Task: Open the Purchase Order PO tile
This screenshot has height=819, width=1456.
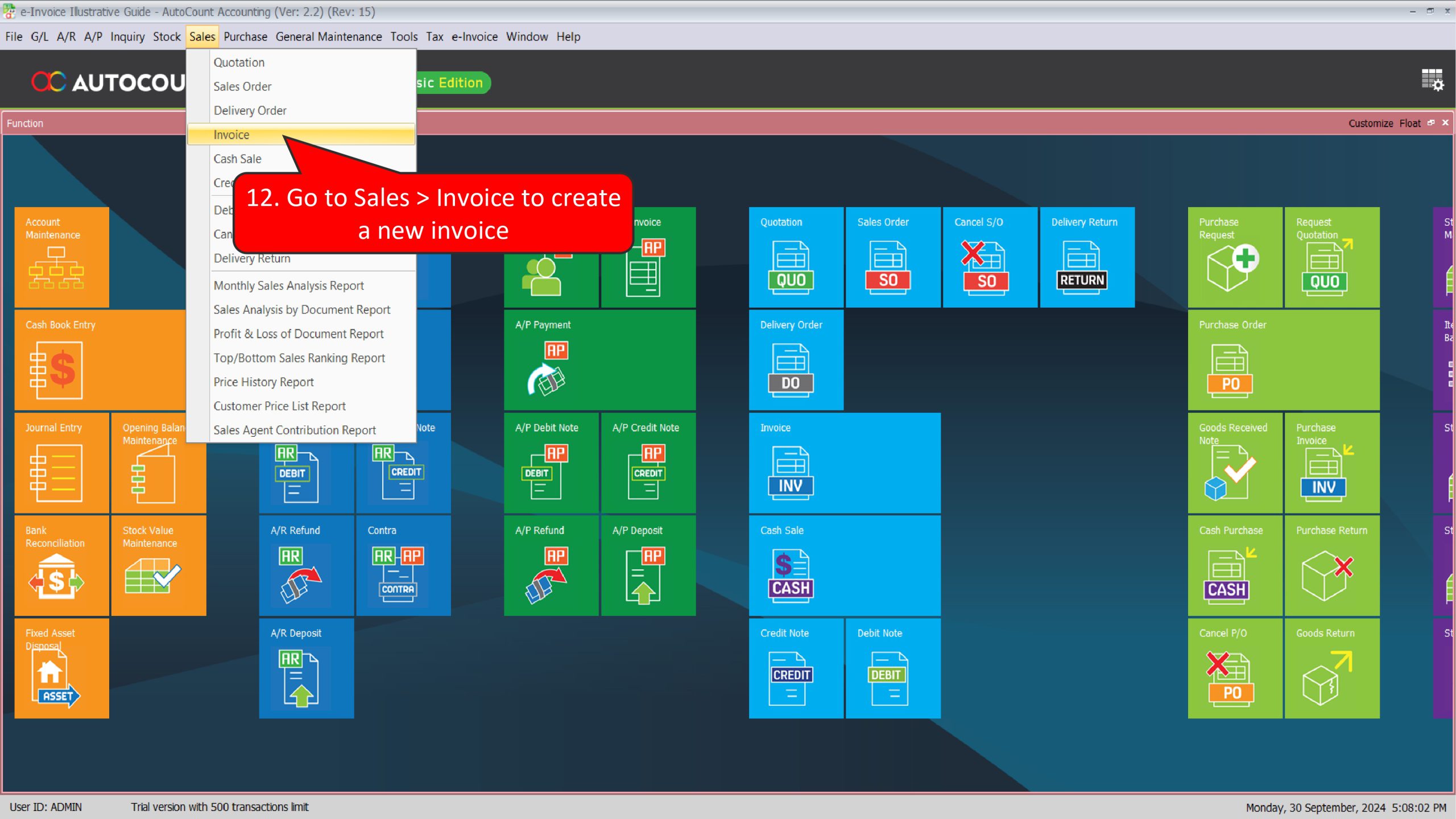Action: 1284,360
